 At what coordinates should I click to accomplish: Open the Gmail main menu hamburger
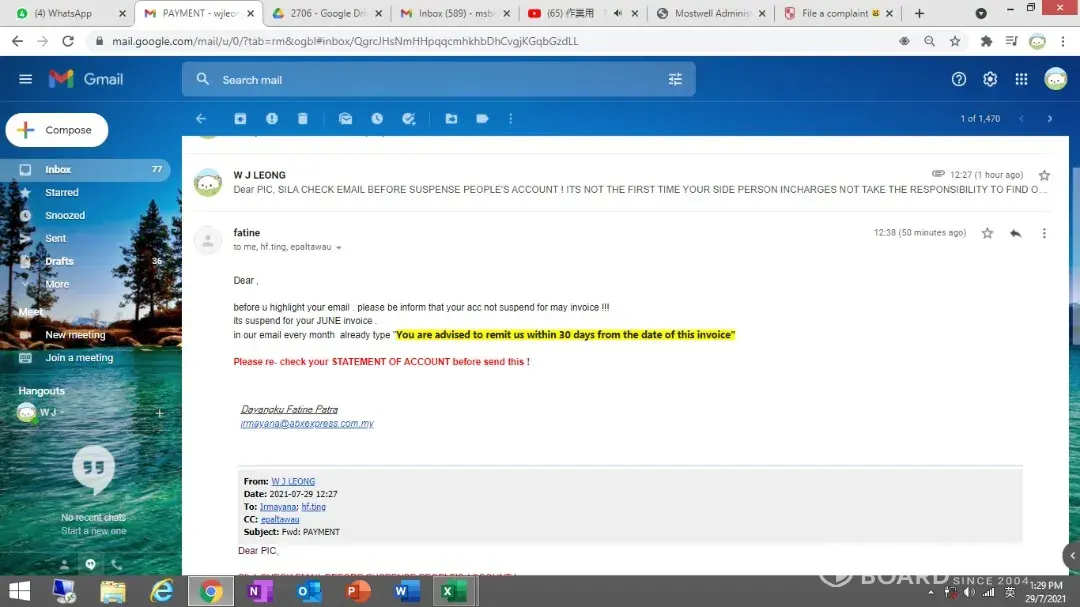[25, 79]
